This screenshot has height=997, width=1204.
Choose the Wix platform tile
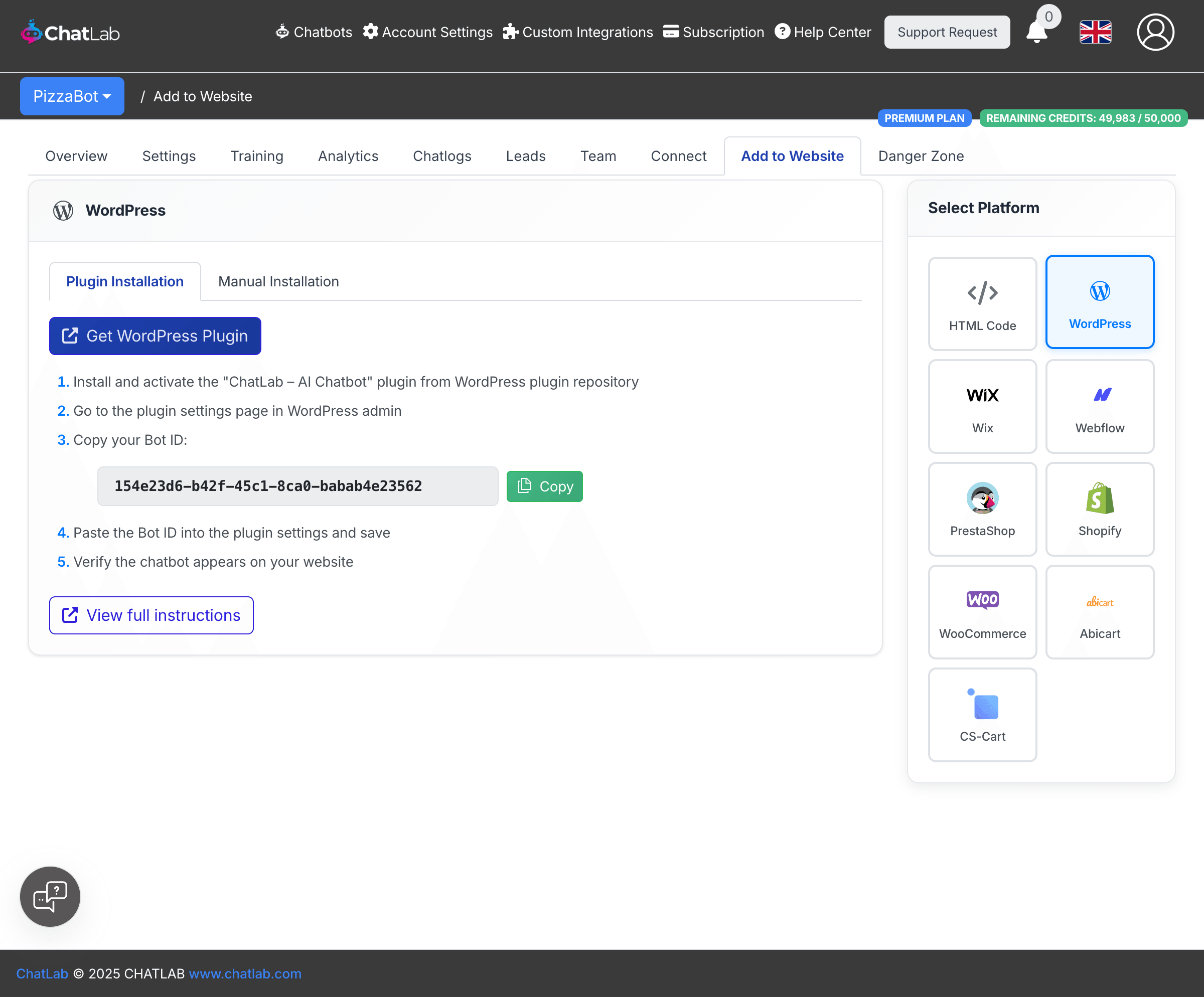click(982, 406)
